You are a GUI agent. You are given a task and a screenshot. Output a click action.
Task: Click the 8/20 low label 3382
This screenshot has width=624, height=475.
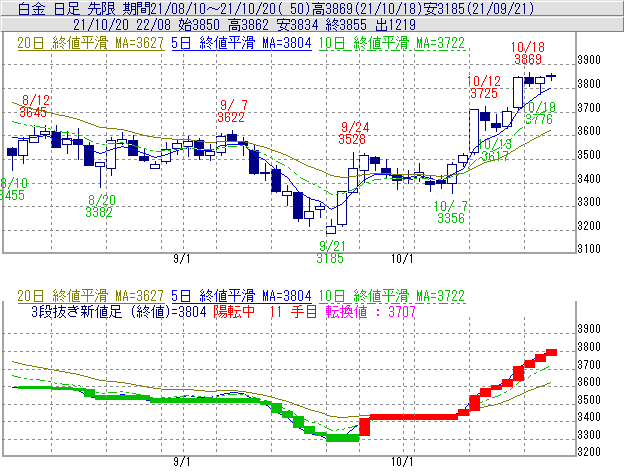(x=99, y=212)
